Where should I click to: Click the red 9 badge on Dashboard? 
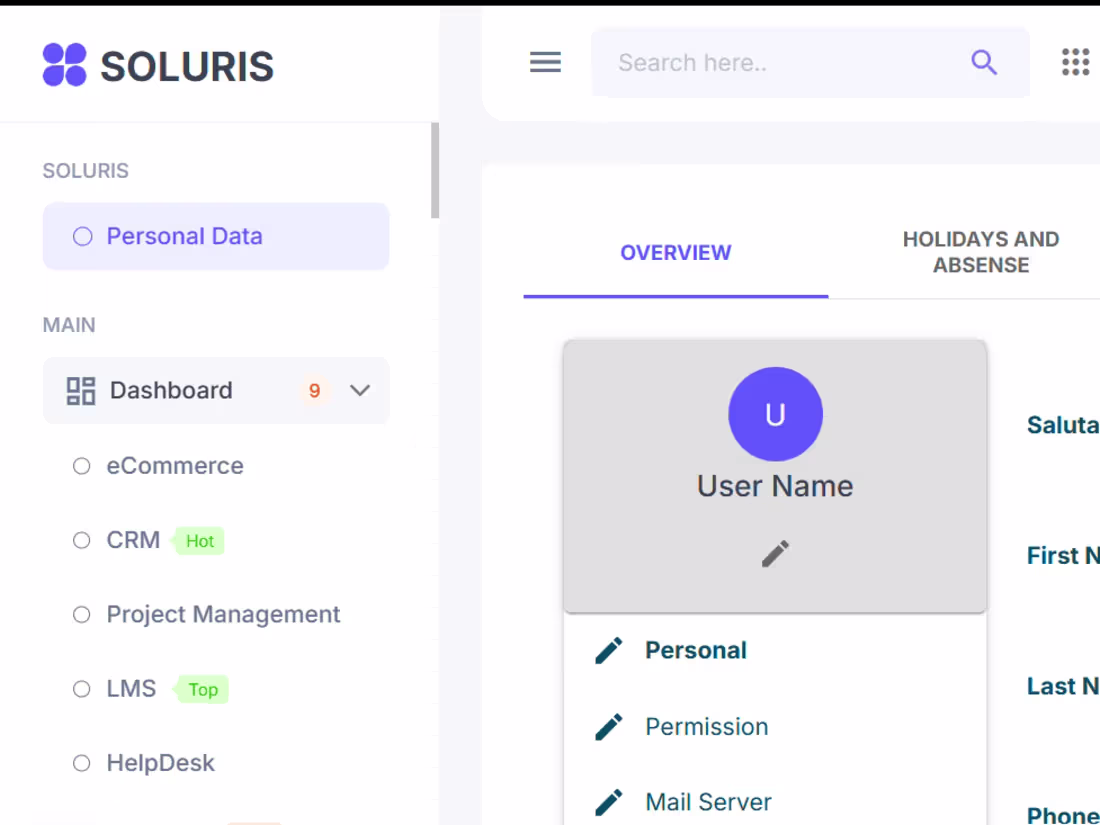315,390
